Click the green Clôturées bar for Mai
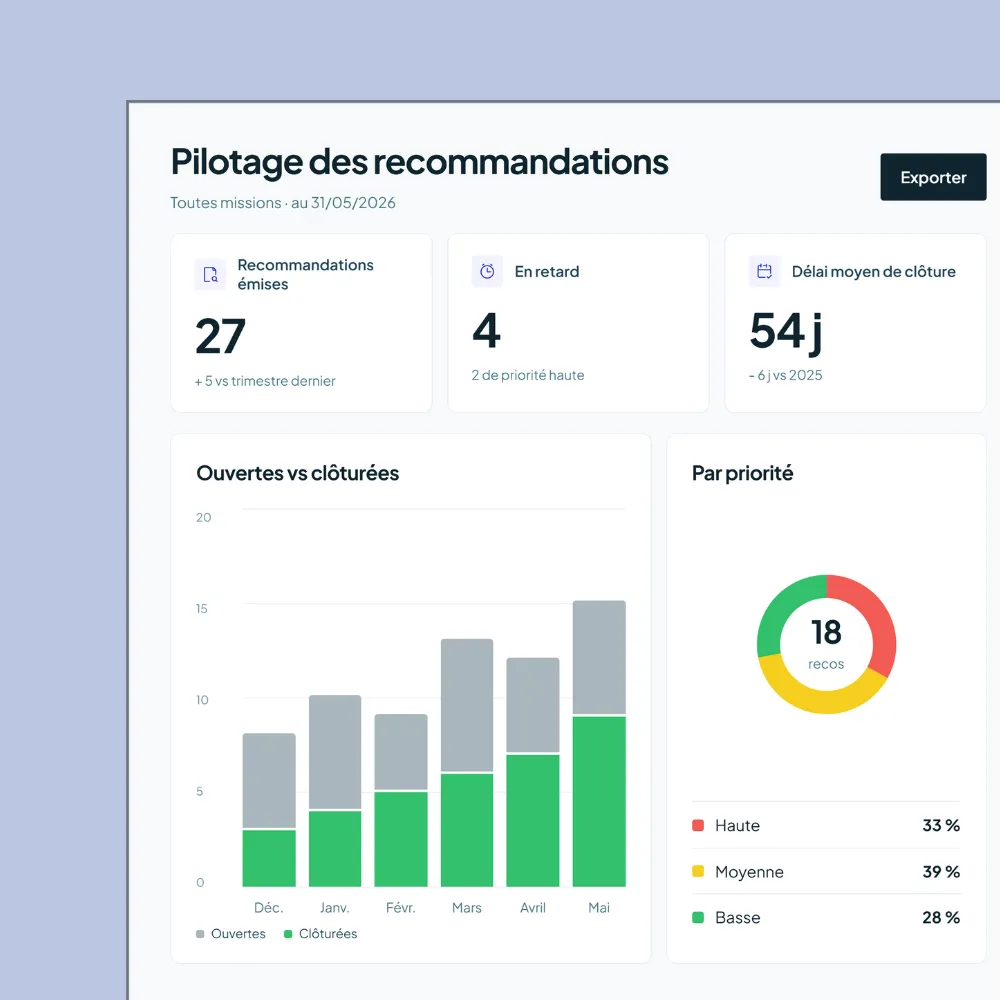Screen dimensions: 1000x1000 599,801
